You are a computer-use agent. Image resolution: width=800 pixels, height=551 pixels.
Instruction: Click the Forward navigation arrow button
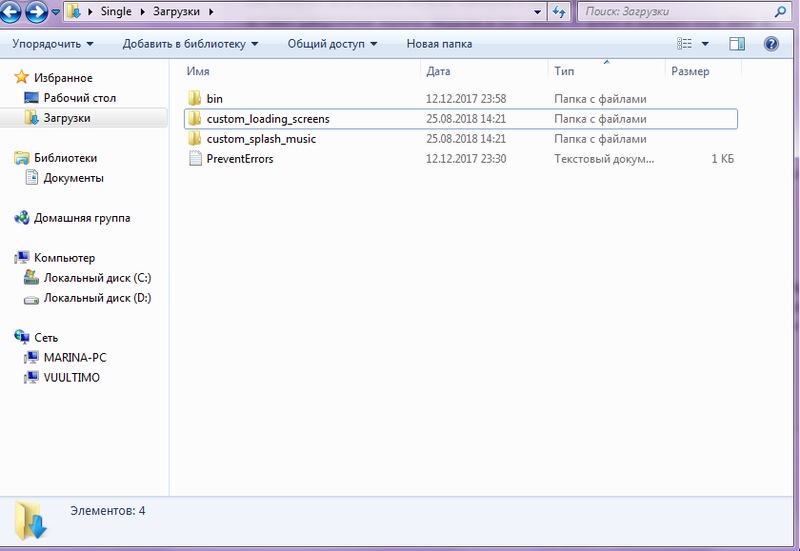[36, 13]
